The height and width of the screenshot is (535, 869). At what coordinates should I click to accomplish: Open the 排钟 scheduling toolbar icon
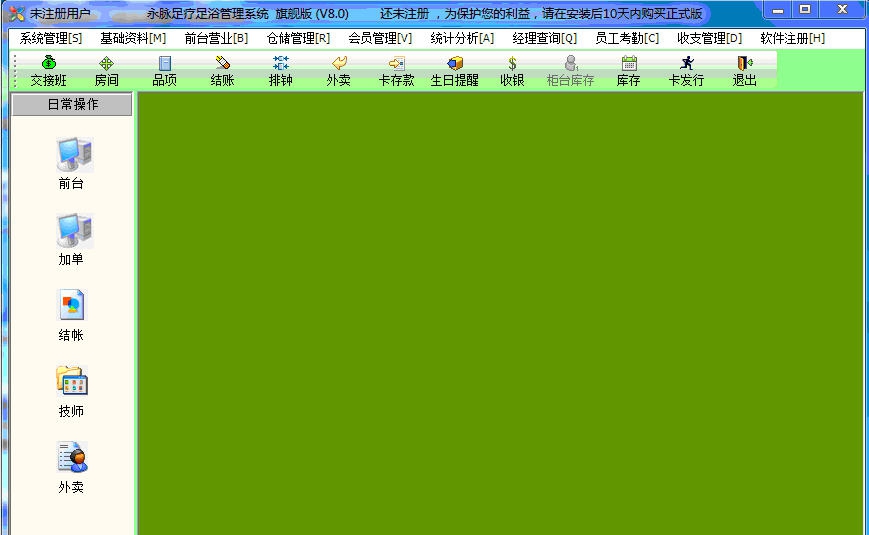[280, 71]
